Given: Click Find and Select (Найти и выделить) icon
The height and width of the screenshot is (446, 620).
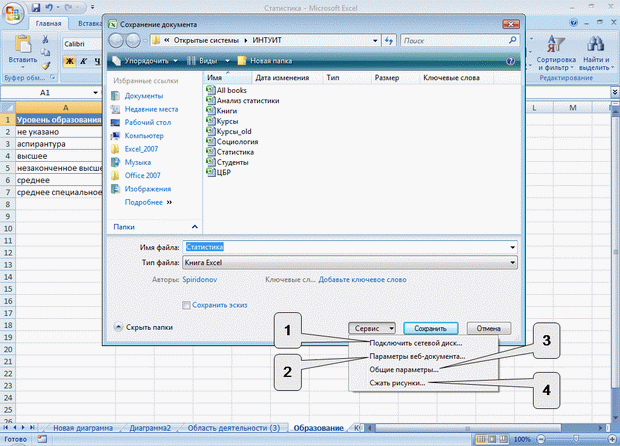Looking at the screenshot, I should click(x=595, y=43).
